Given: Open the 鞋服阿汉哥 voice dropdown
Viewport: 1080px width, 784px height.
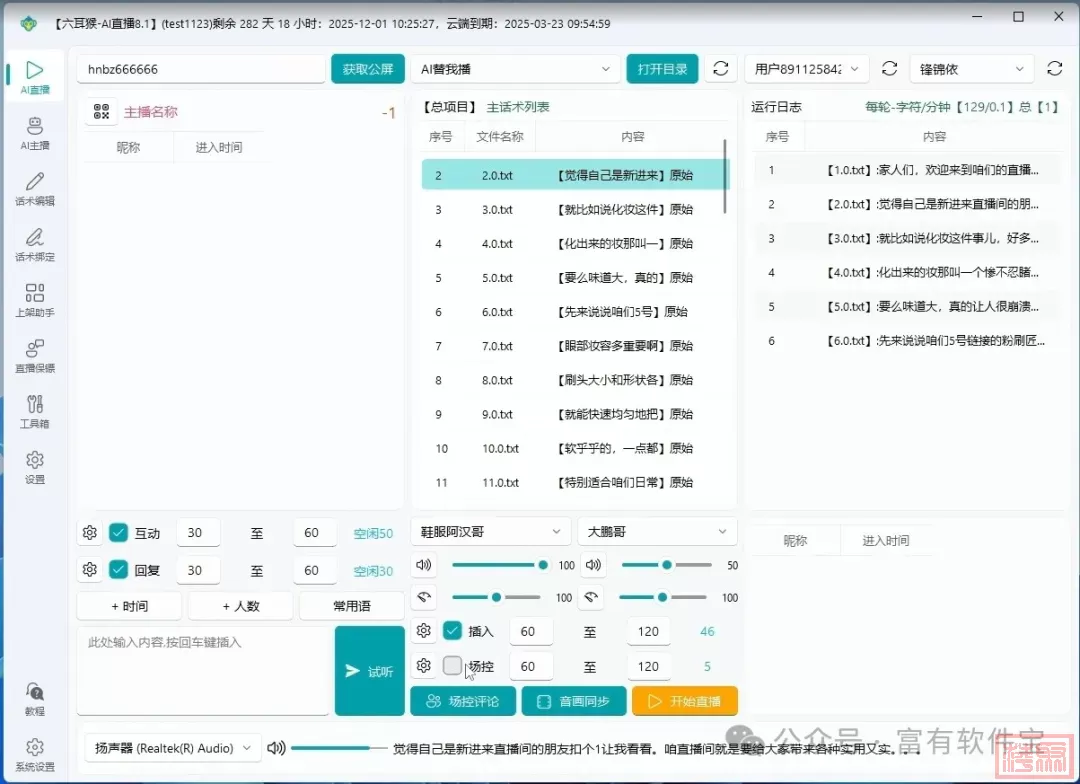Looking at the screenshot, I should click(x=490, y=532).
